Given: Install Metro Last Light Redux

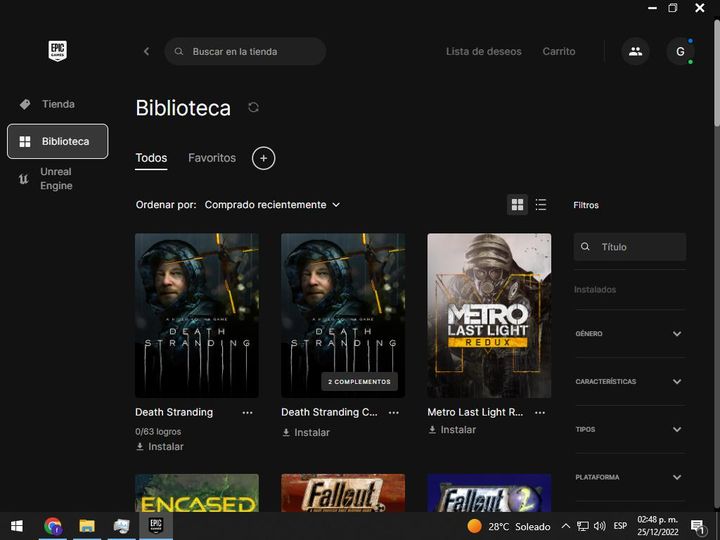Looking at the screenshot, I should (x=452, y=430).
